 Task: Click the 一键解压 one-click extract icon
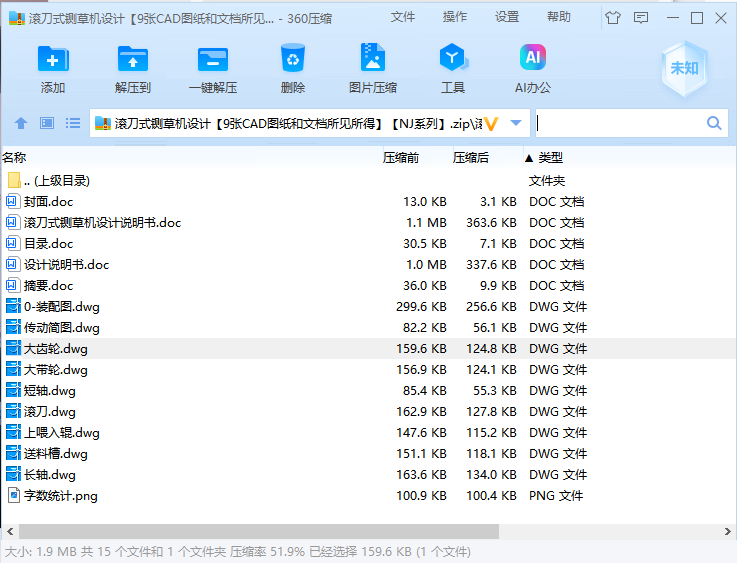[212, 59]
